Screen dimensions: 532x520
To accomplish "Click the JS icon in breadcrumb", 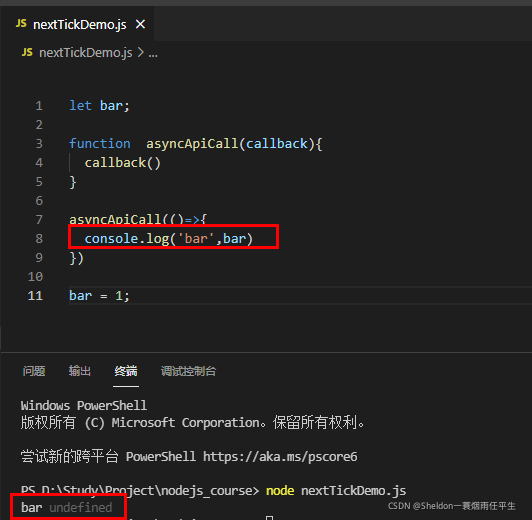I will click(x=27, y=52).
